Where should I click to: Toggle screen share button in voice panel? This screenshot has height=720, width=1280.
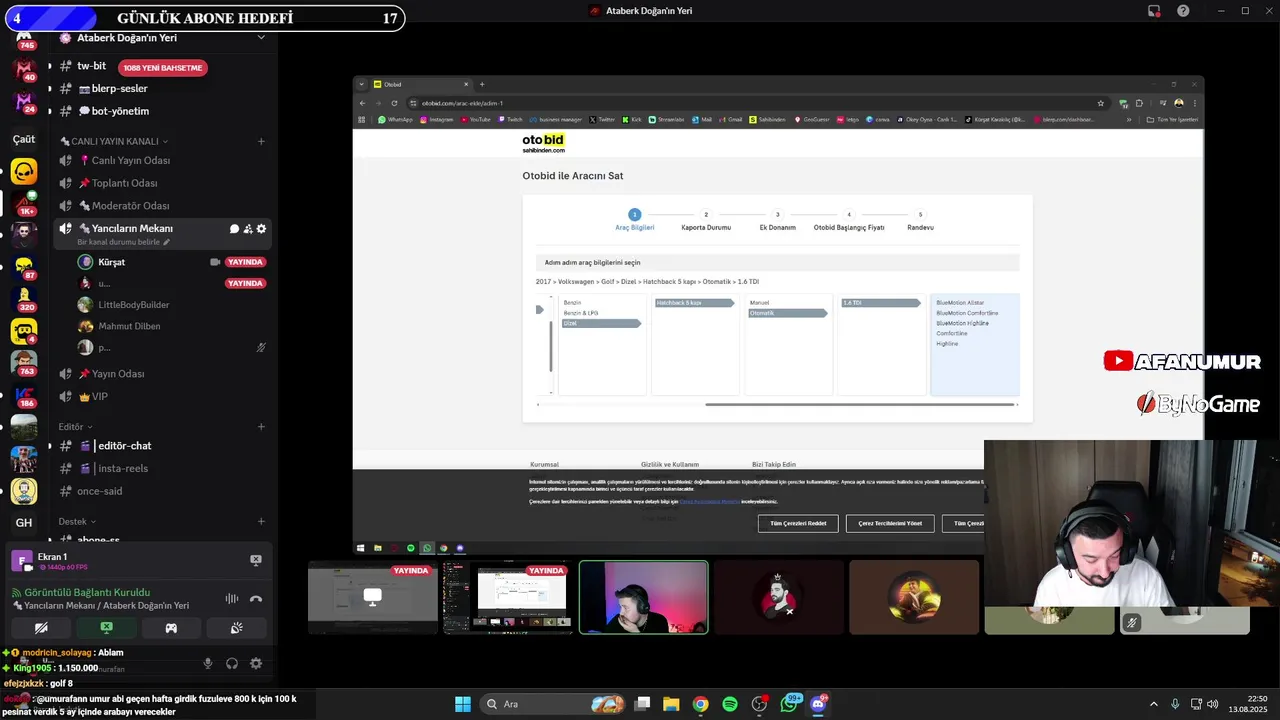point(106,628)
